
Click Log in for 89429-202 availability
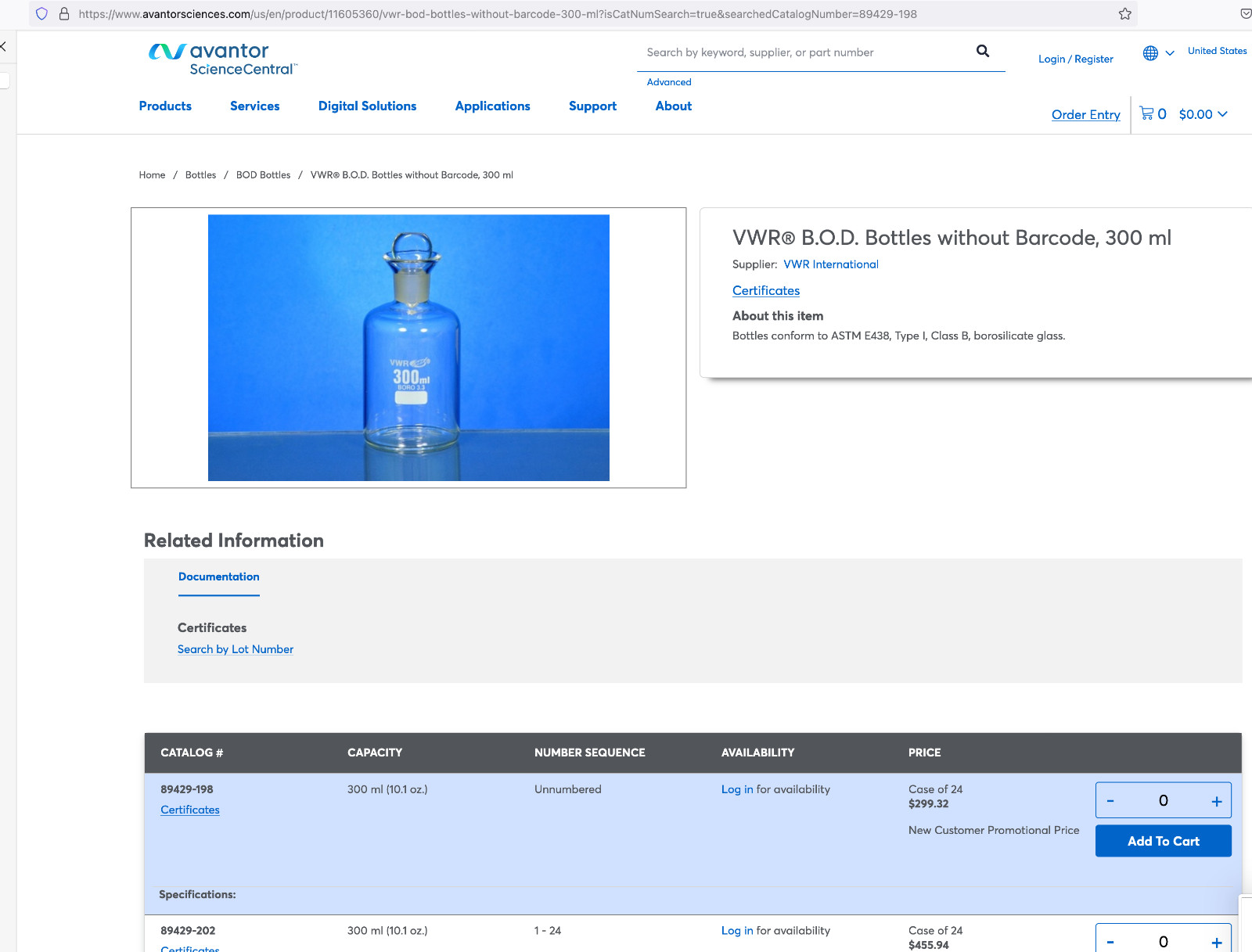coord(737,930)
